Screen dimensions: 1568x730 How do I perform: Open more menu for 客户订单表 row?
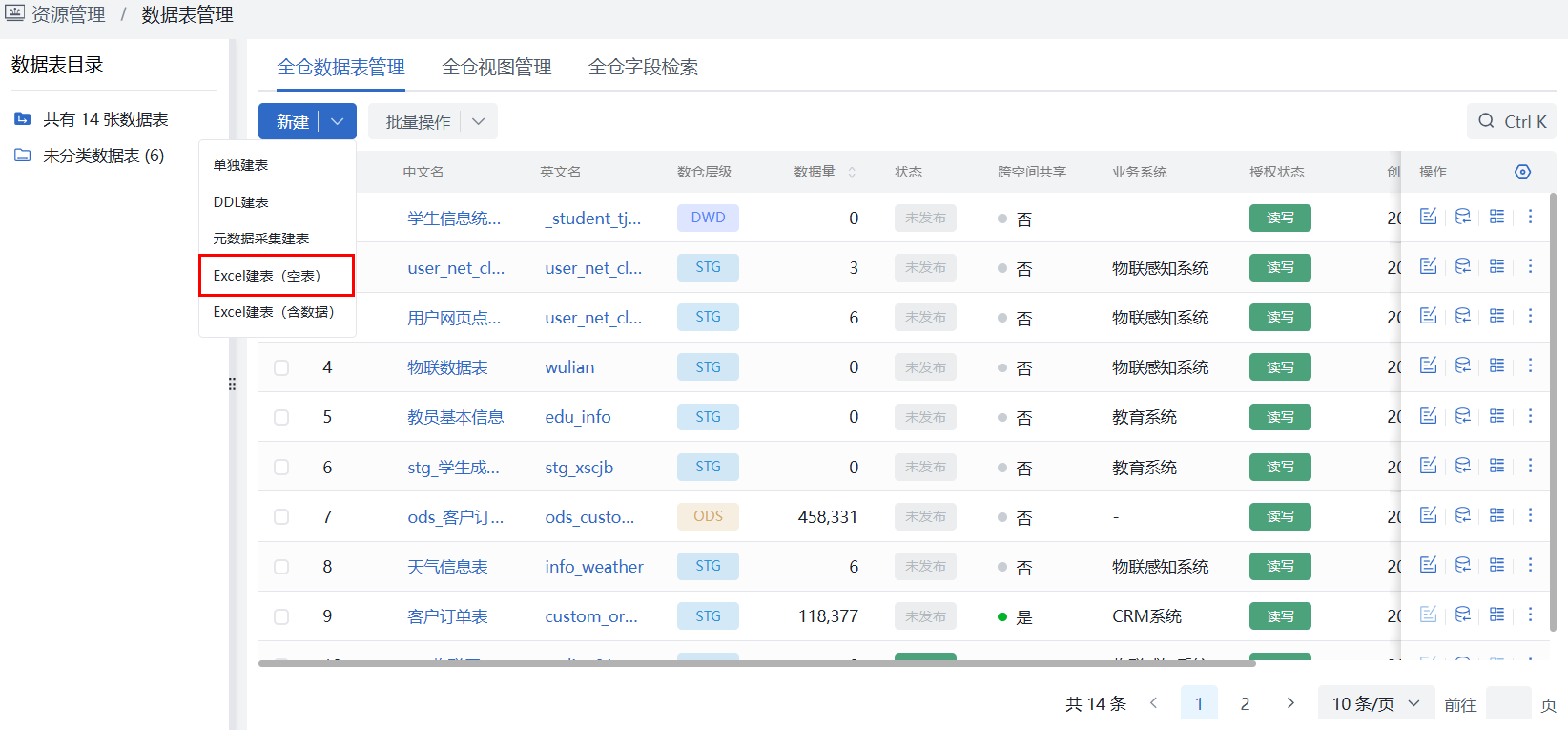coord(1531,615)
